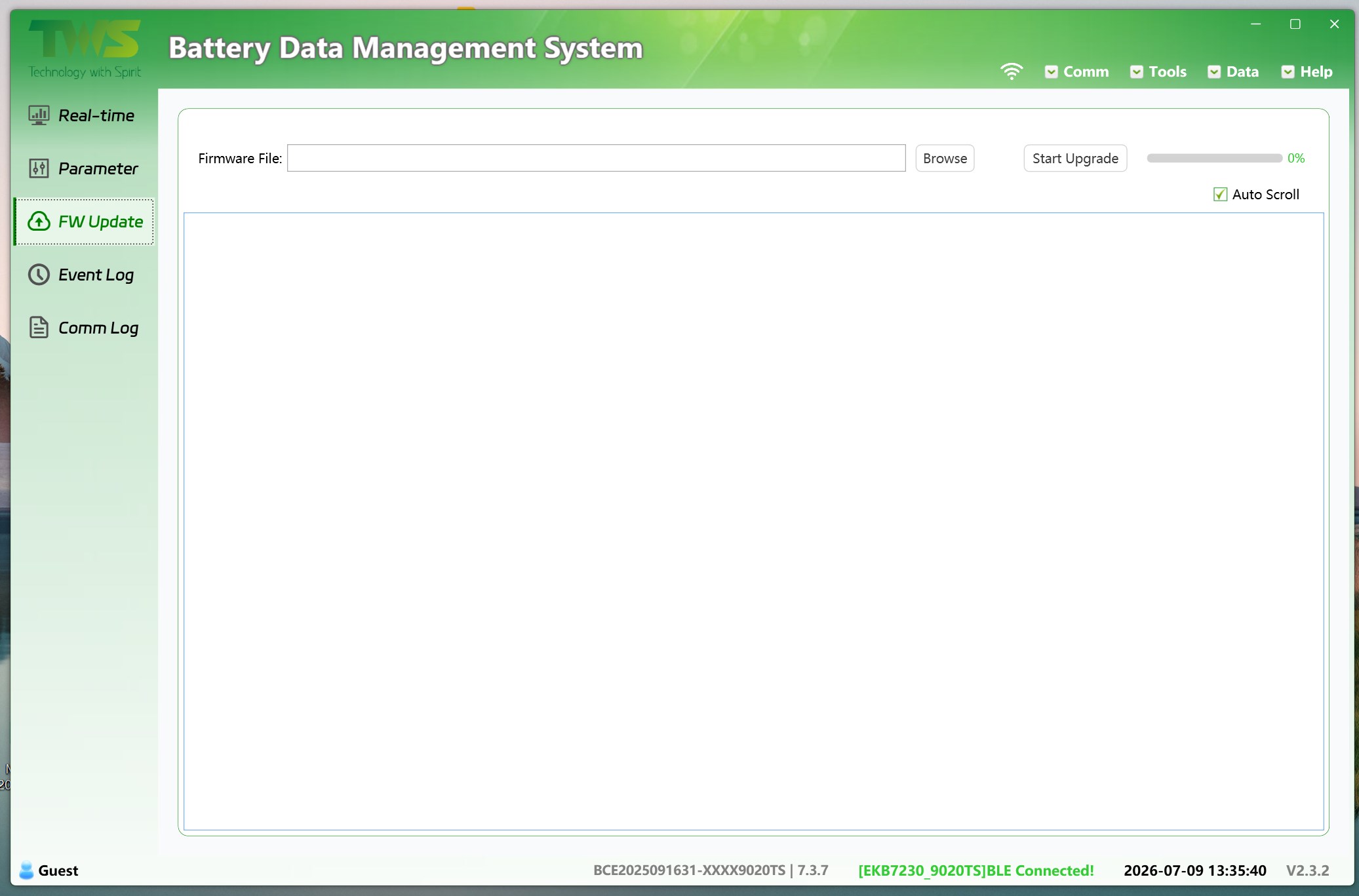Expand the Comm dropdown menu
This screenshot has height=896, width=1359.
pos(1076,71)
